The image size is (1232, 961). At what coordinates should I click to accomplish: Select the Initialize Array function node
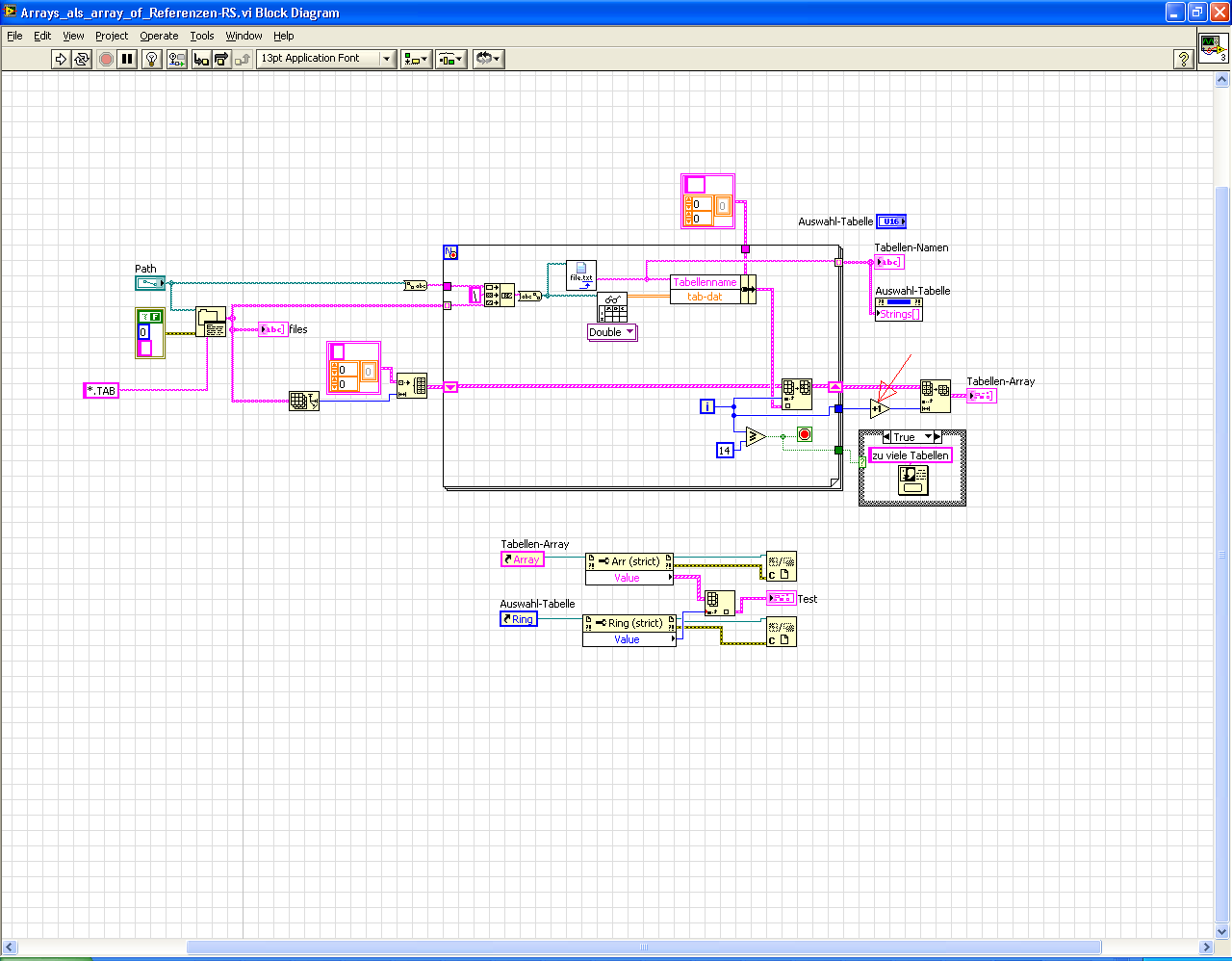(412, 386)
